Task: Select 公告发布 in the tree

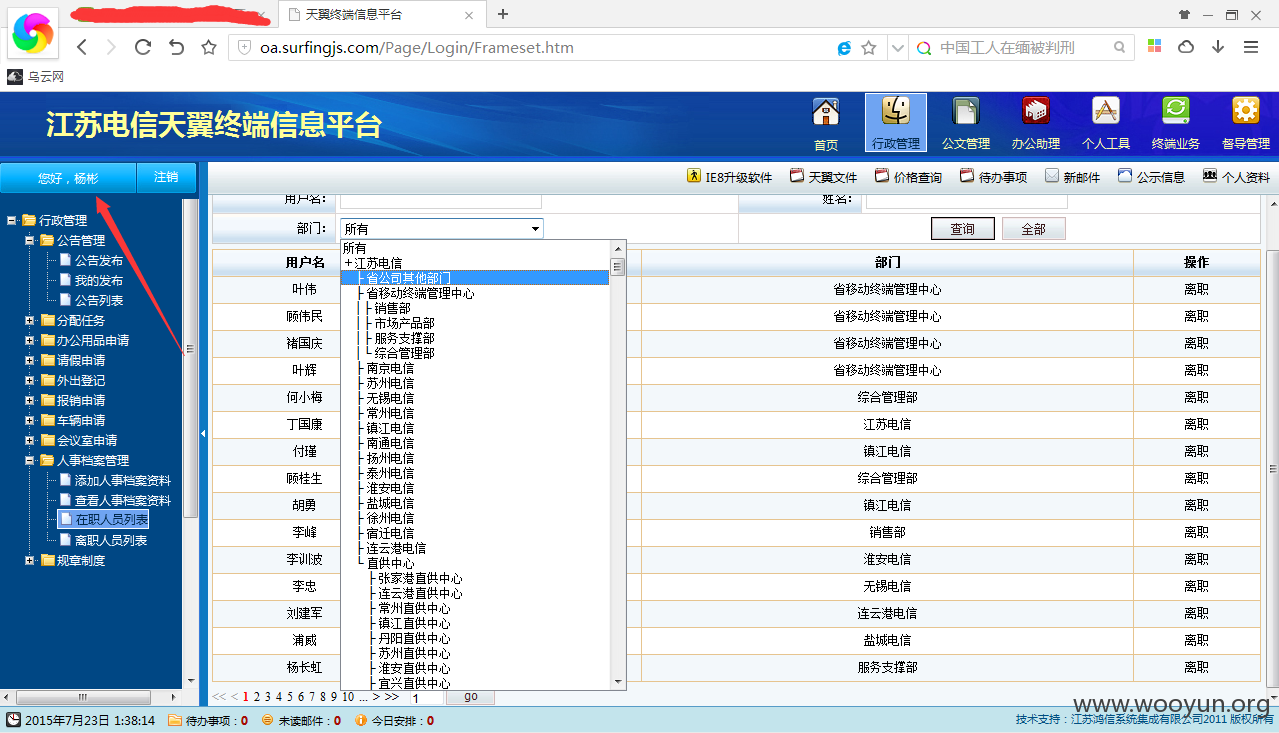Action: coord(99,260)
